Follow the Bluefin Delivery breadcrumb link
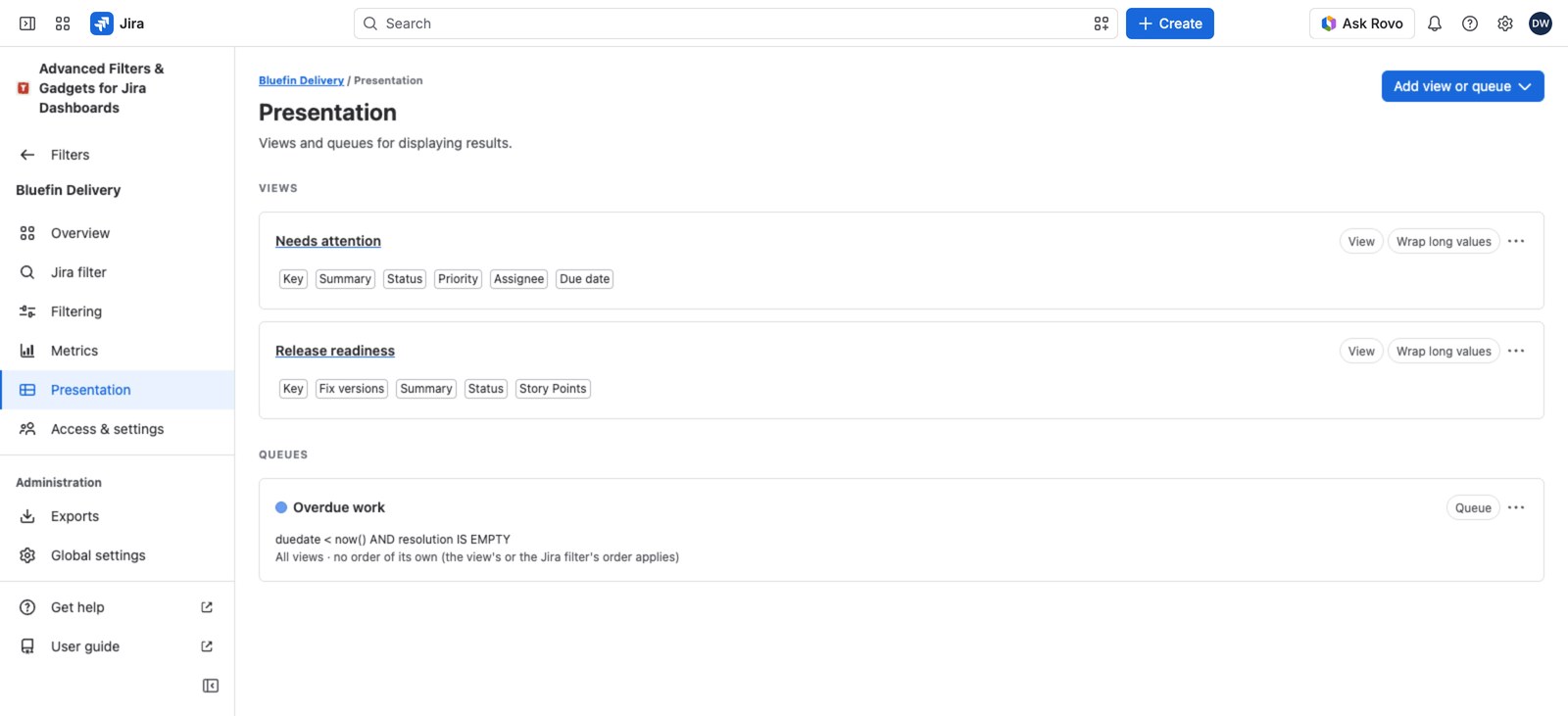 (x=301, y=80)
